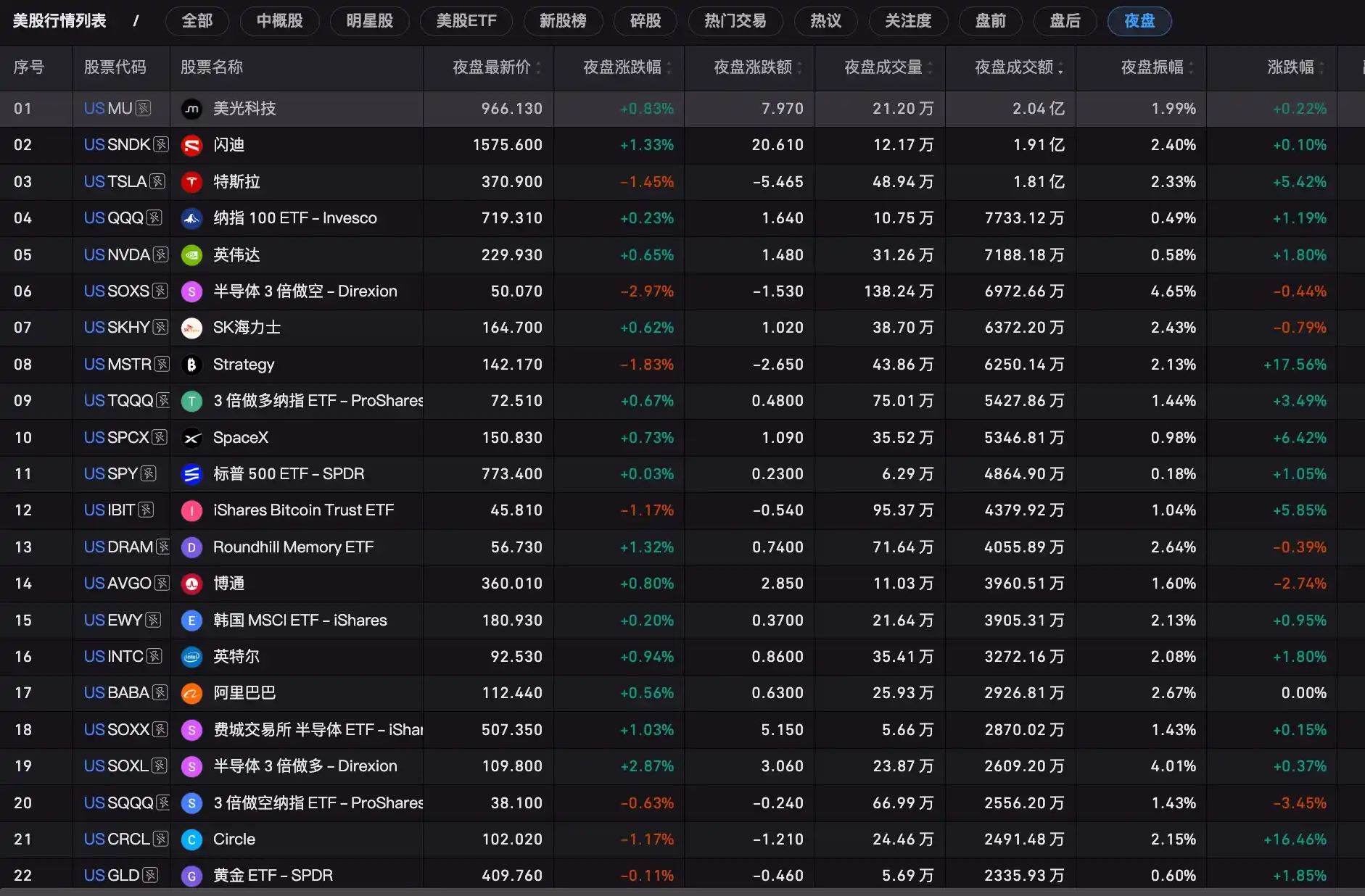Click the 序号 column header
Screen dimensions: 1365x896
coord(29,67)
